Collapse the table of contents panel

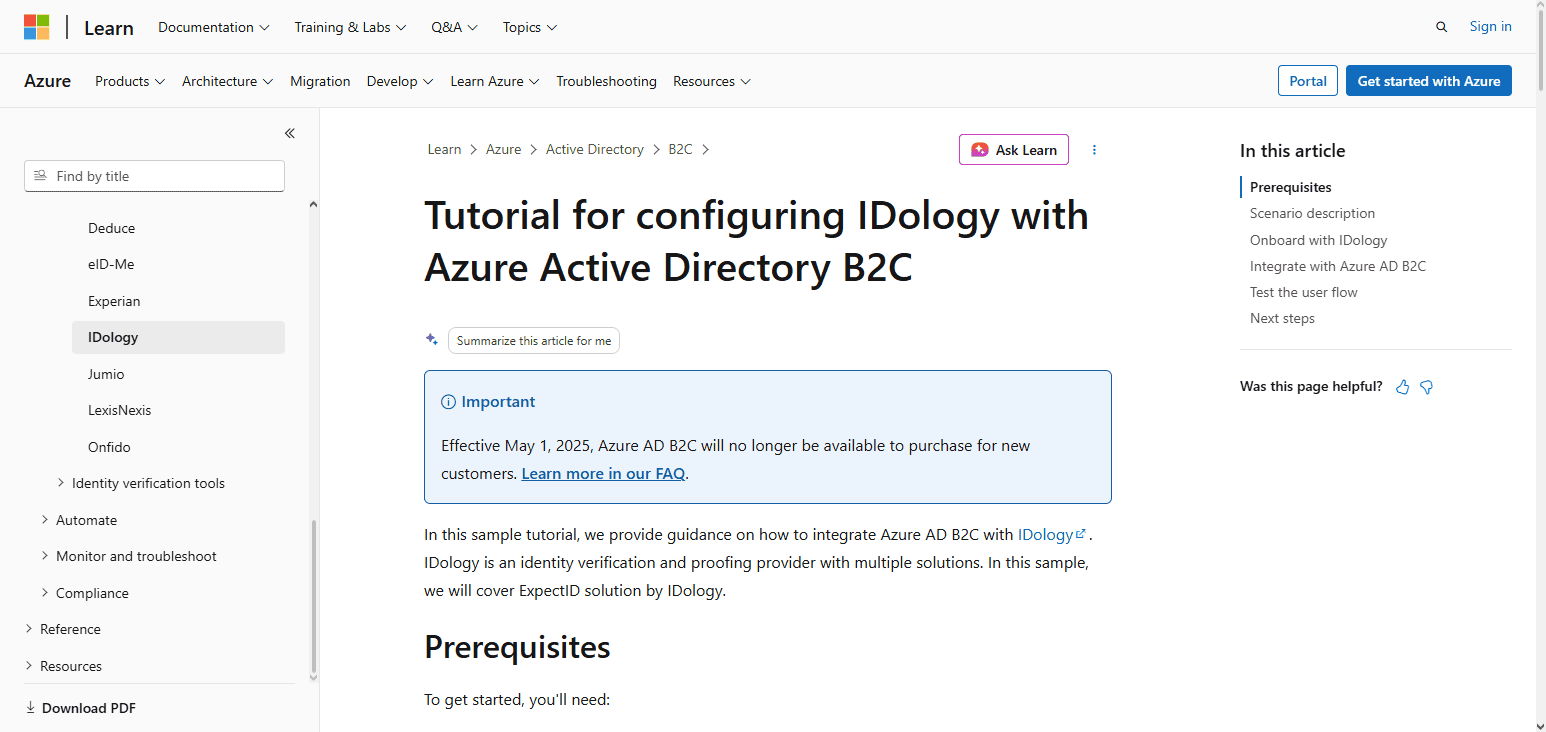pos(289,133)
